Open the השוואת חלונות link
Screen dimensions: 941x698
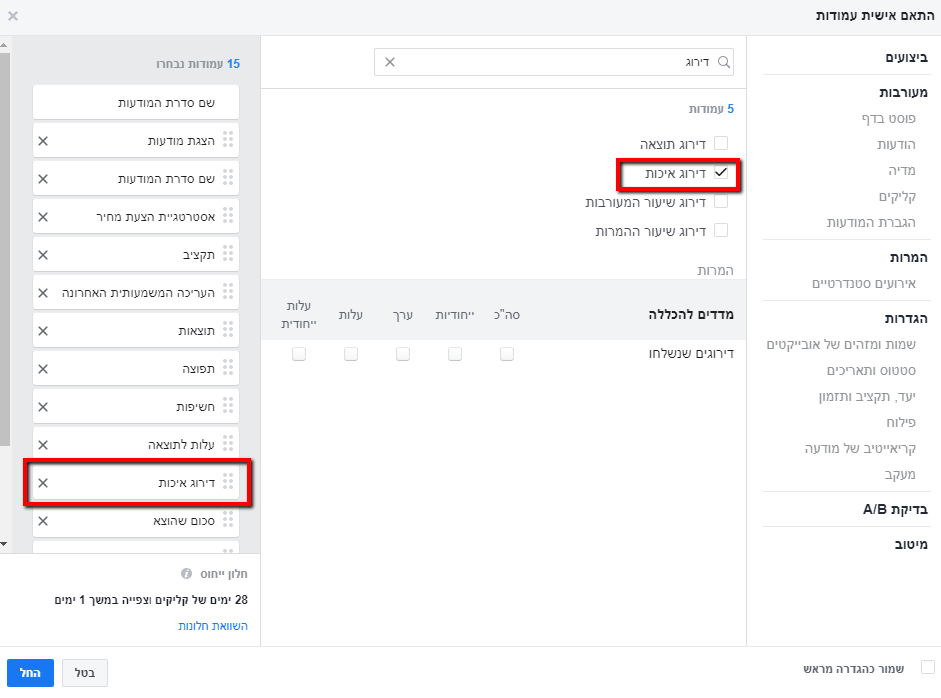[x=212, y=626]
